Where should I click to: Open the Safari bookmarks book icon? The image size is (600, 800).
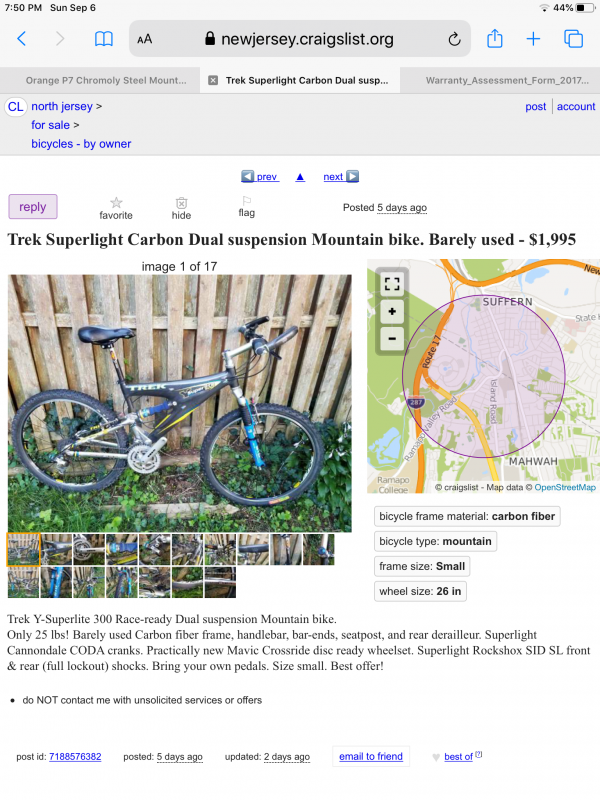(x=104, y=39)
